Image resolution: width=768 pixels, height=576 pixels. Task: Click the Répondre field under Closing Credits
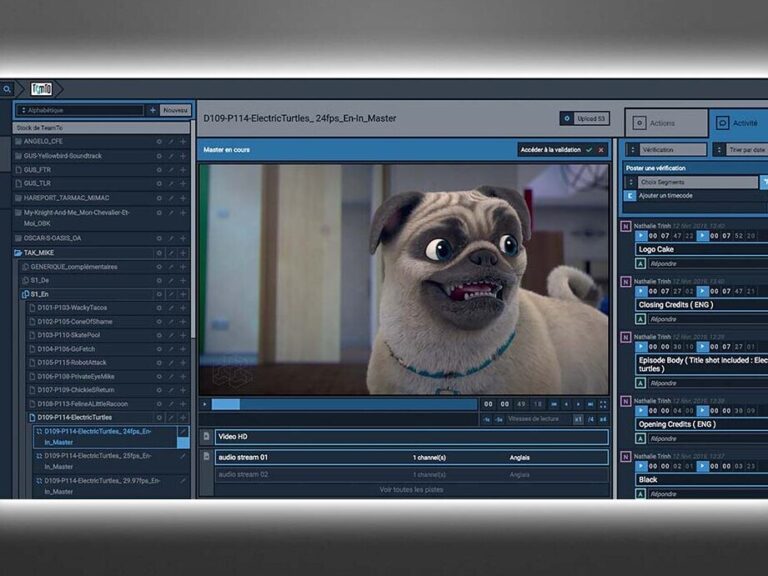click(708, 319)
